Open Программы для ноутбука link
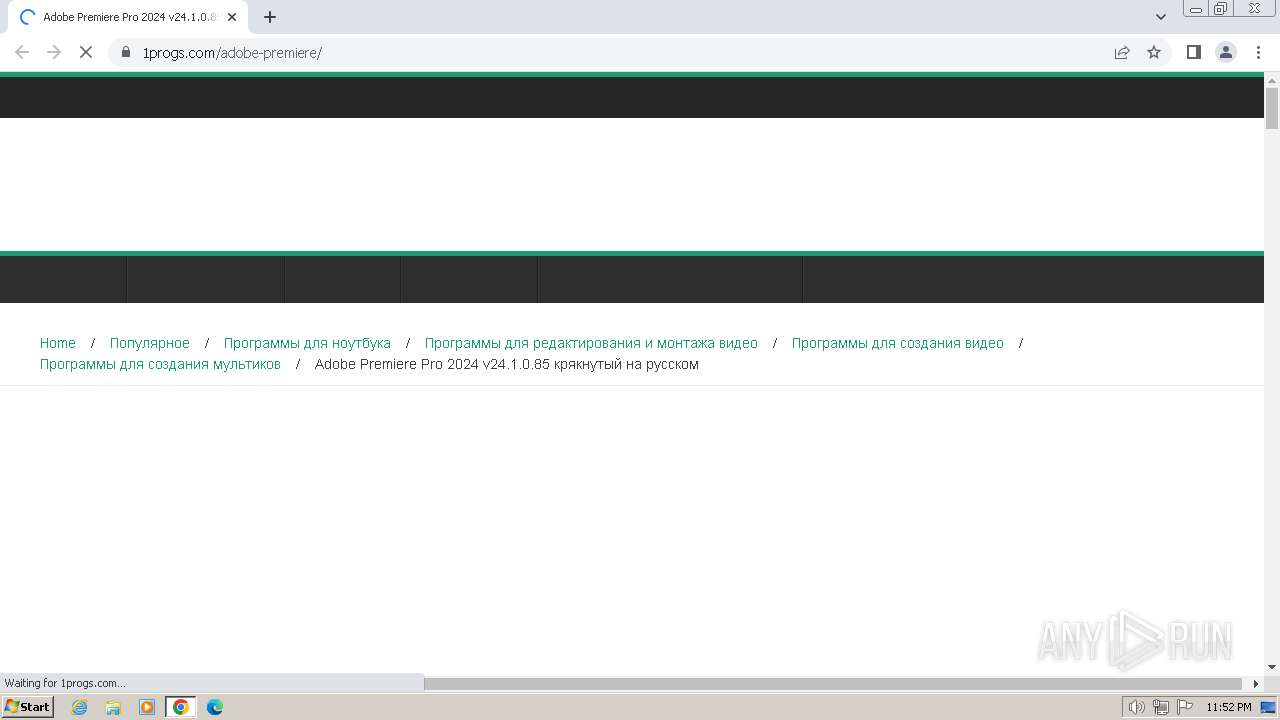 click(307, 343)
